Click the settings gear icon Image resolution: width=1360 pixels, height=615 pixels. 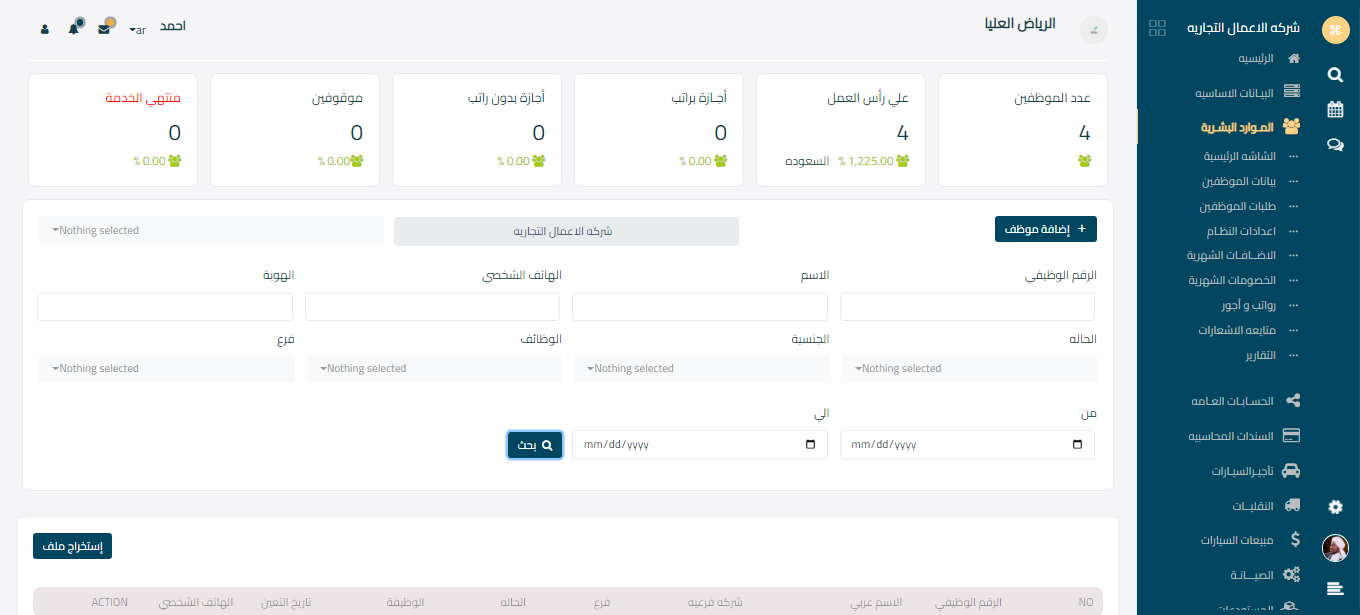[1335, 507]
